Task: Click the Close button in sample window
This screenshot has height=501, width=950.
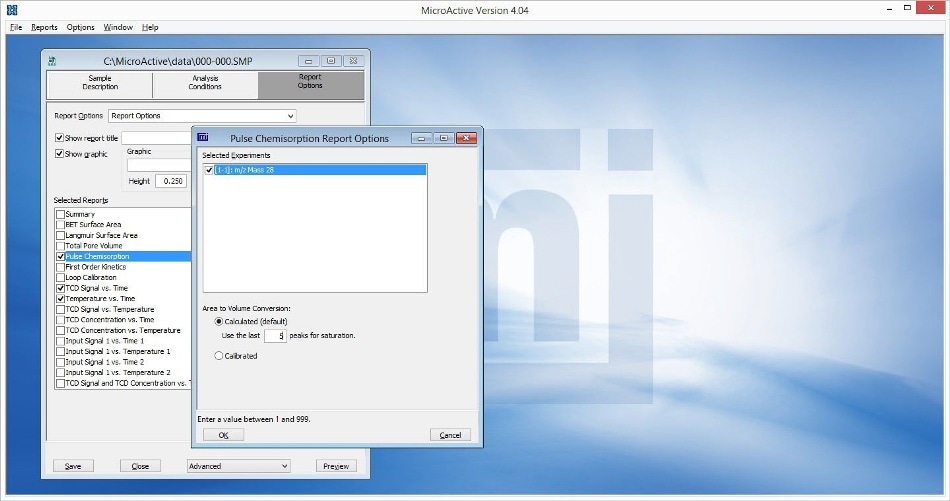Action: coord(140,466)
